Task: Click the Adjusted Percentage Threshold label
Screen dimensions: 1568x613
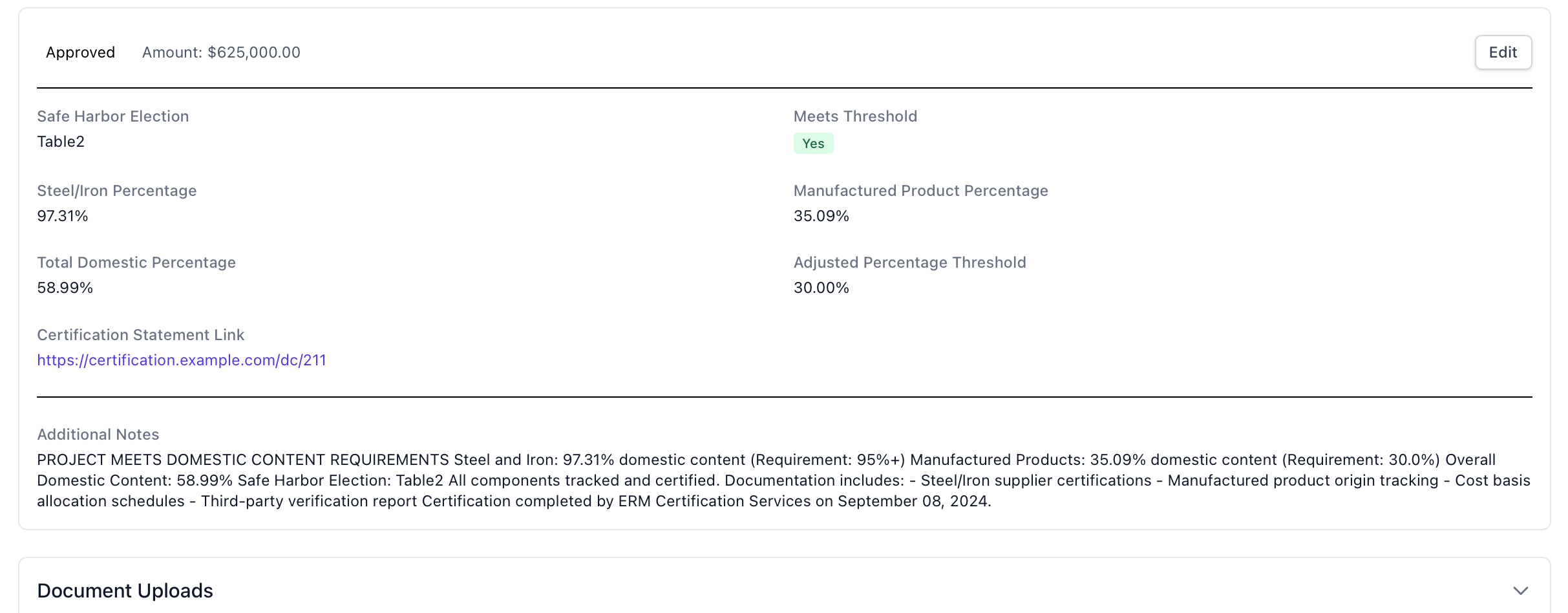Action: tap(909, 263)
